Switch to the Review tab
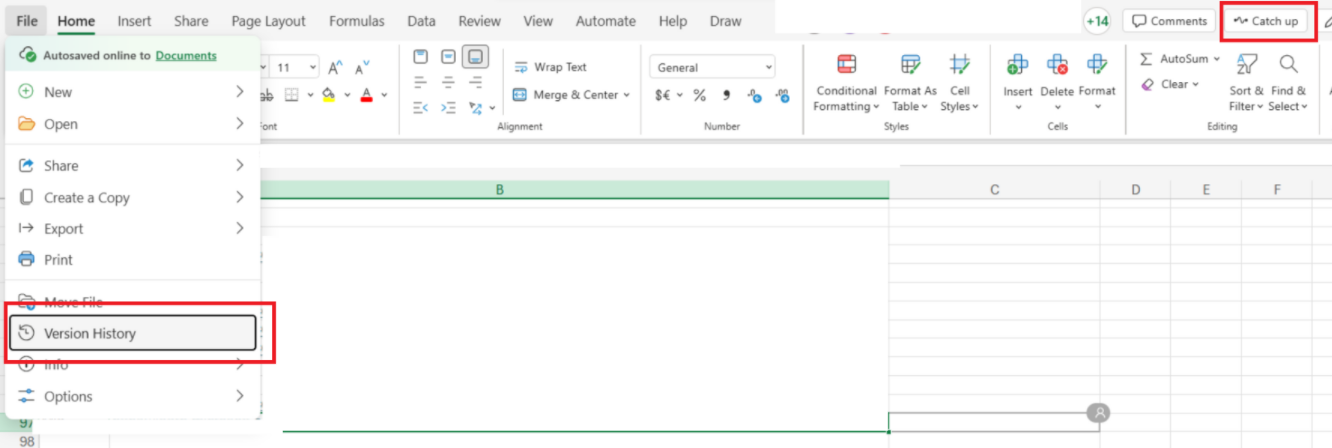This screenshot has width=1332, height=448. point(480,20)
